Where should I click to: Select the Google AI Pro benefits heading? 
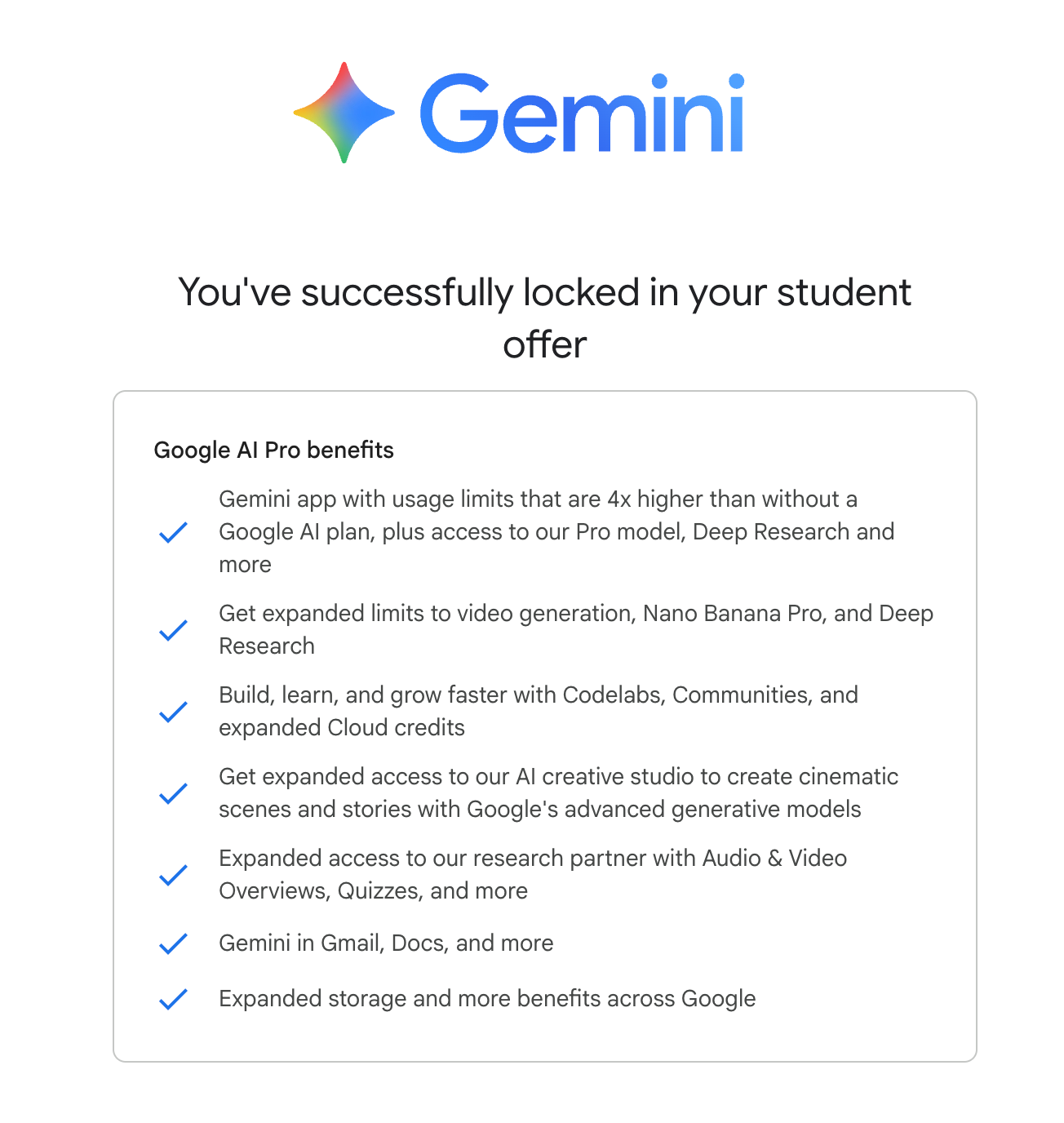[x=274, y=450]
